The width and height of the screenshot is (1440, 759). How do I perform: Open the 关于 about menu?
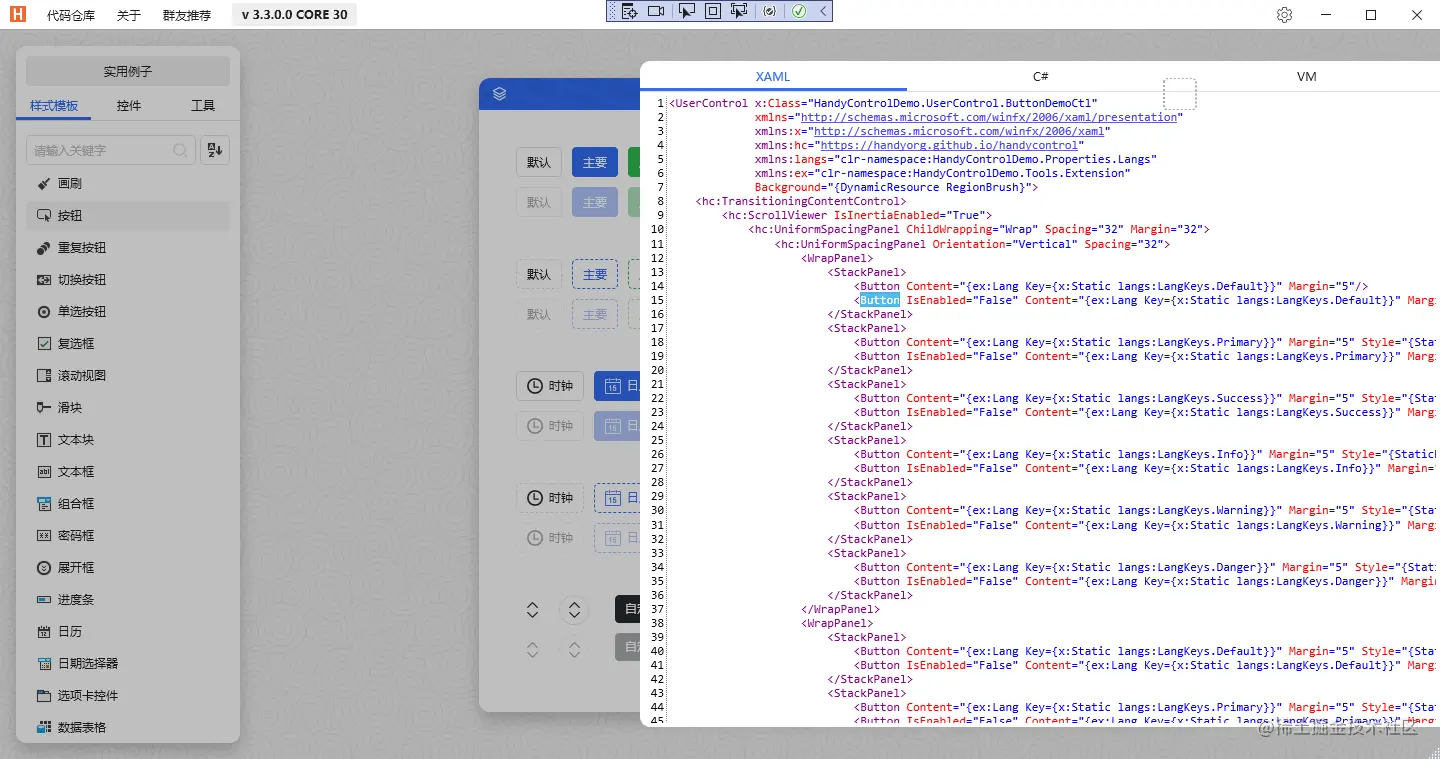pyautogui.click(x=129, y=15)
